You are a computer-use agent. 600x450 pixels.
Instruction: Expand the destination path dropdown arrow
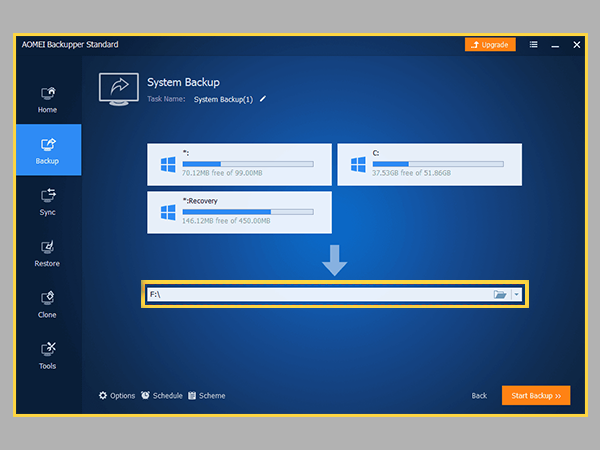click(517, 294)
